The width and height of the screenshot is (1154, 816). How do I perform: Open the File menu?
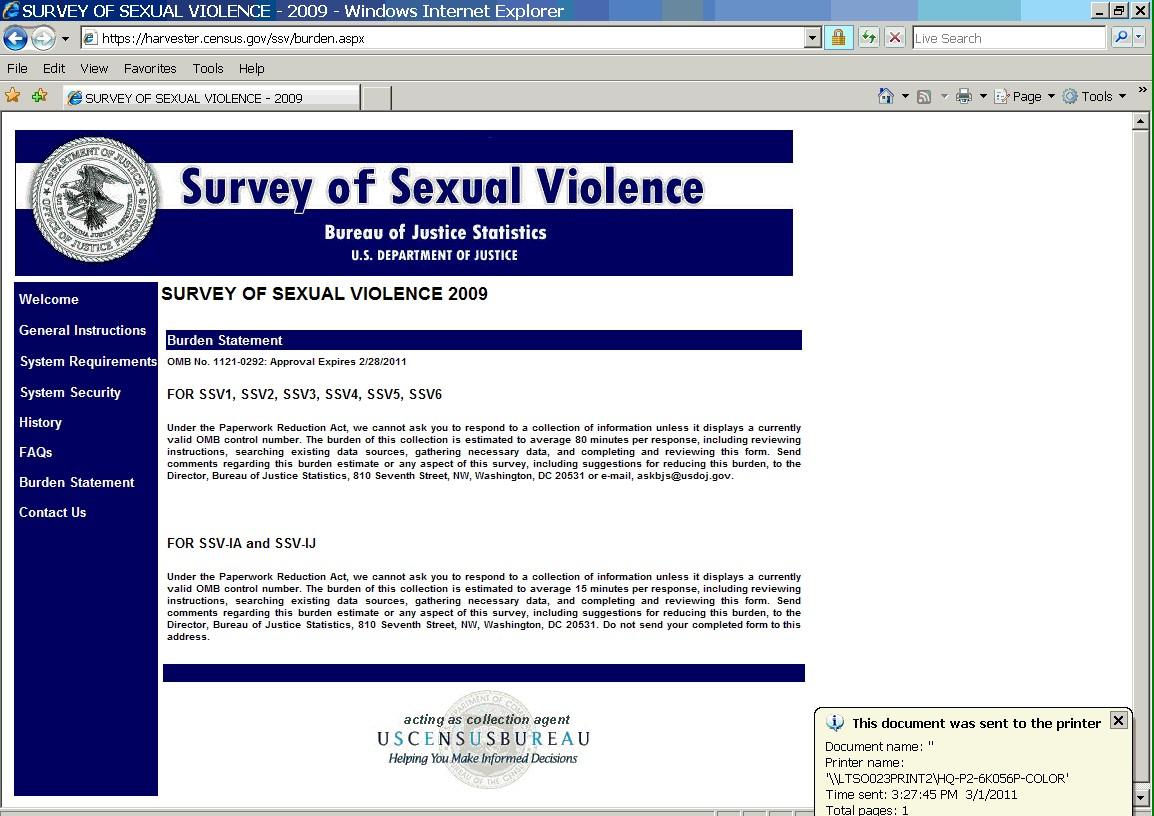coord(17,68)
